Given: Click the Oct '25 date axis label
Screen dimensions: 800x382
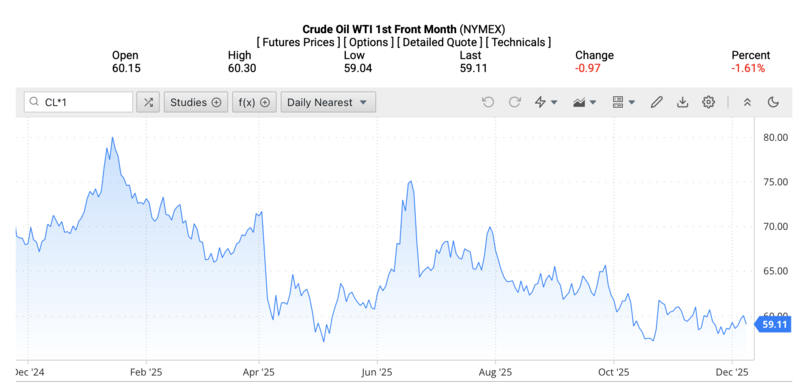Looking at the screenshot, I should coord(613,371).
